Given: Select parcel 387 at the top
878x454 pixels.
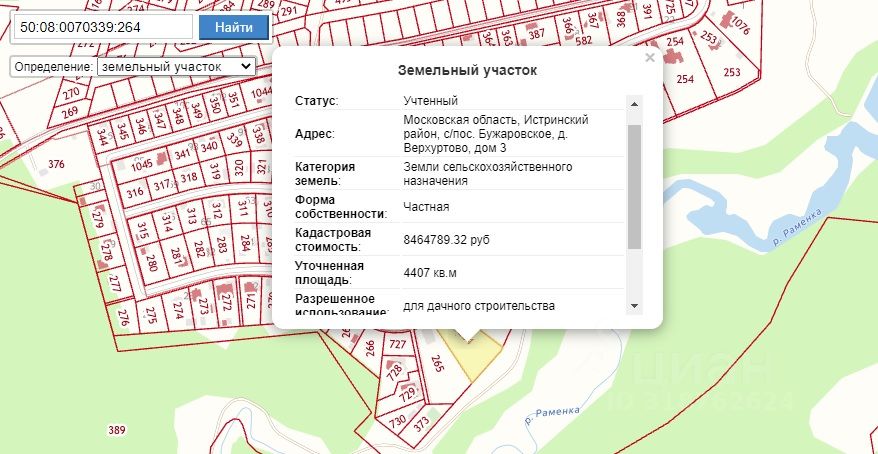Looking at the screenshot, I should [536, 34].
